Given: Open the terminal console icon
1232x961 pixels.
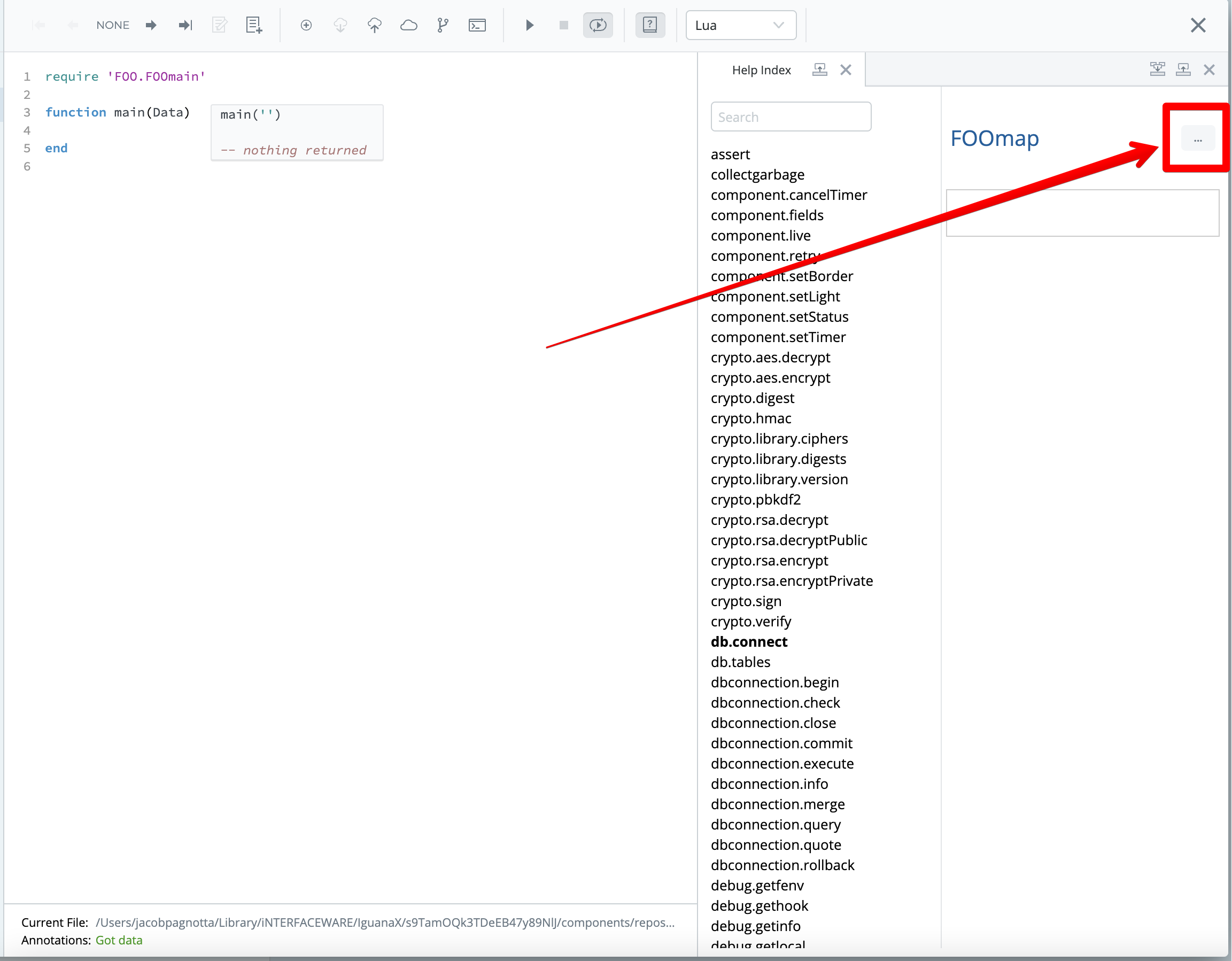Looking at the screenshot, I should (477, 25).
